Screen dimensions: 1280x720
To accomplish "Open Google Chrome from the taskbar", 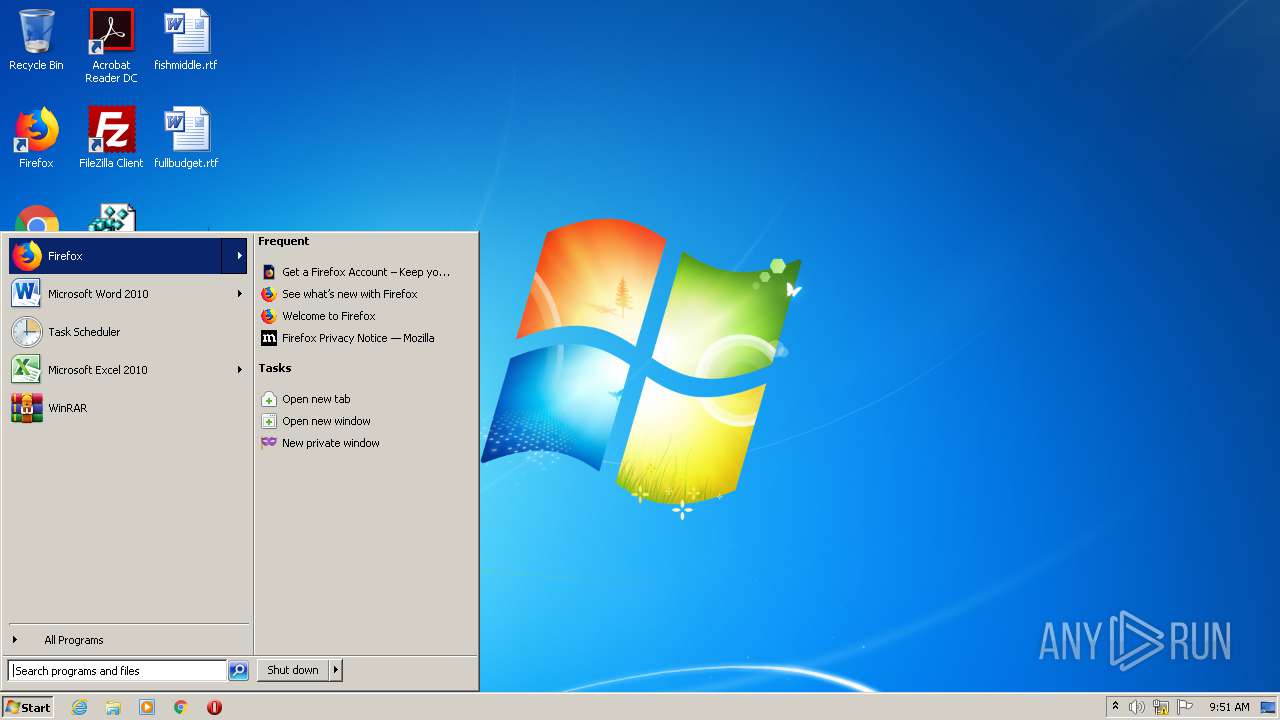I will (181, 707).
